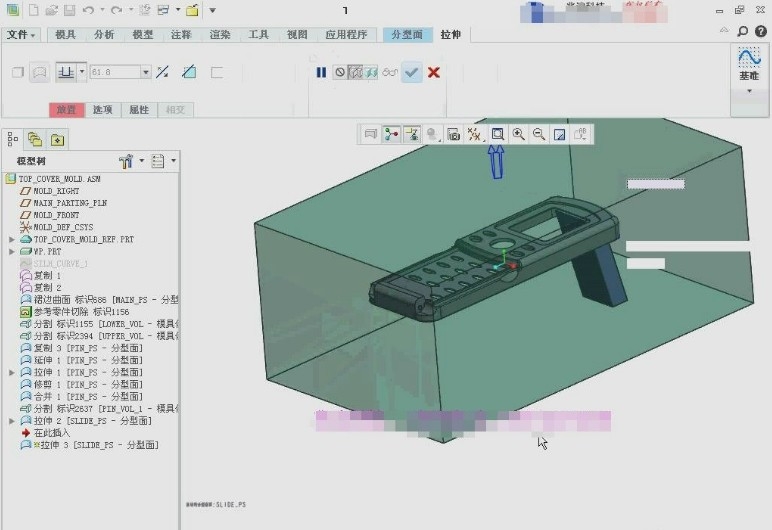The image size is (772, 530).
Task: Open the datum display filters icon
Action: [x=475, y=134]
